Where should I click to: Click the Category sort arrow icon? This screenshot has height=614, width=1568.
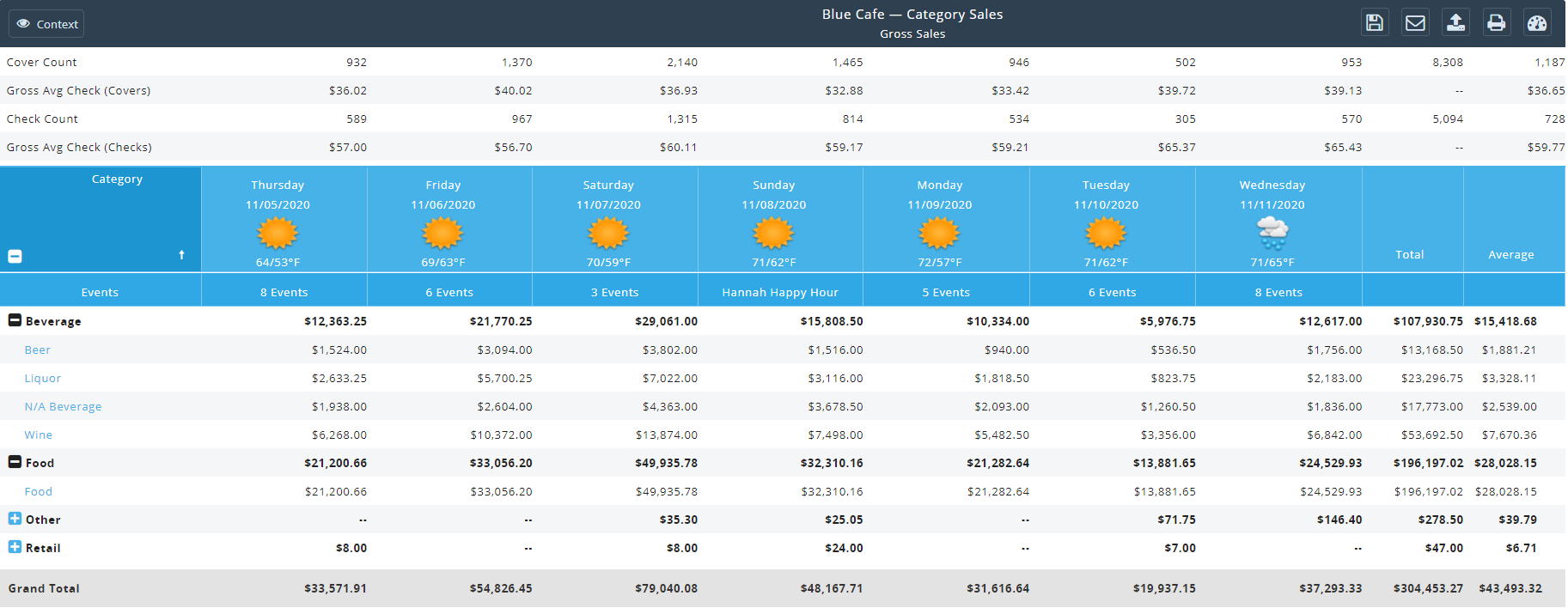click(x=181, y=255)
